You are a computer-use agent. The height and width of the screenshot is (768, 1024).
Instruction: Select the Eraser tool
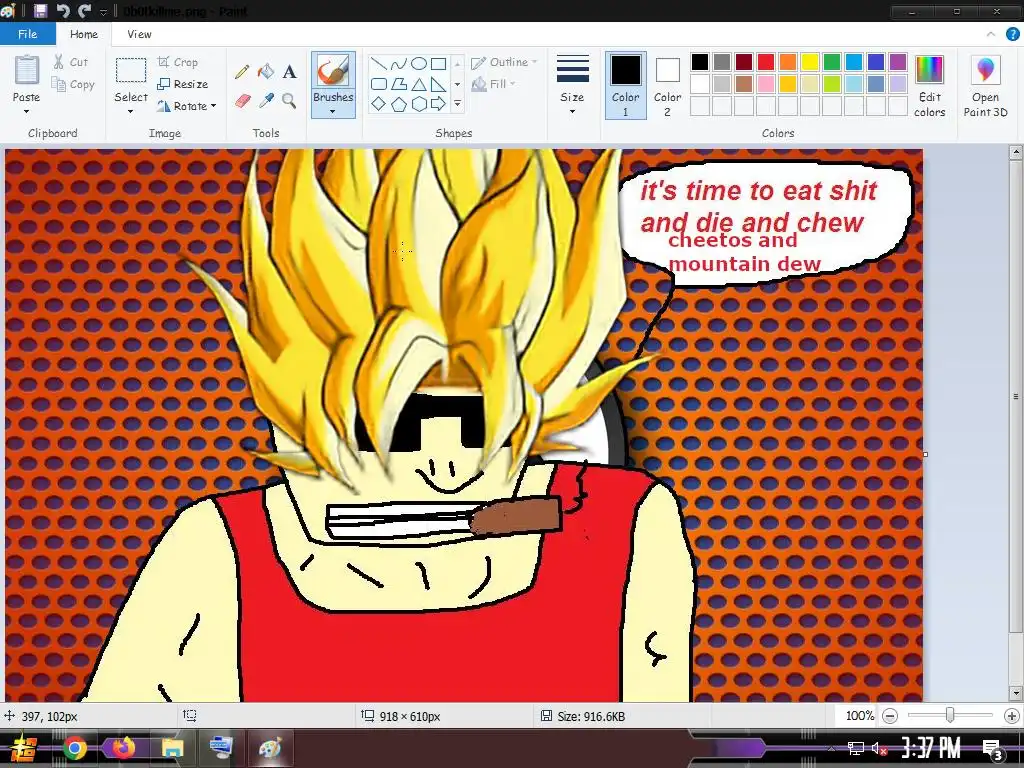(x=242, y=101)
